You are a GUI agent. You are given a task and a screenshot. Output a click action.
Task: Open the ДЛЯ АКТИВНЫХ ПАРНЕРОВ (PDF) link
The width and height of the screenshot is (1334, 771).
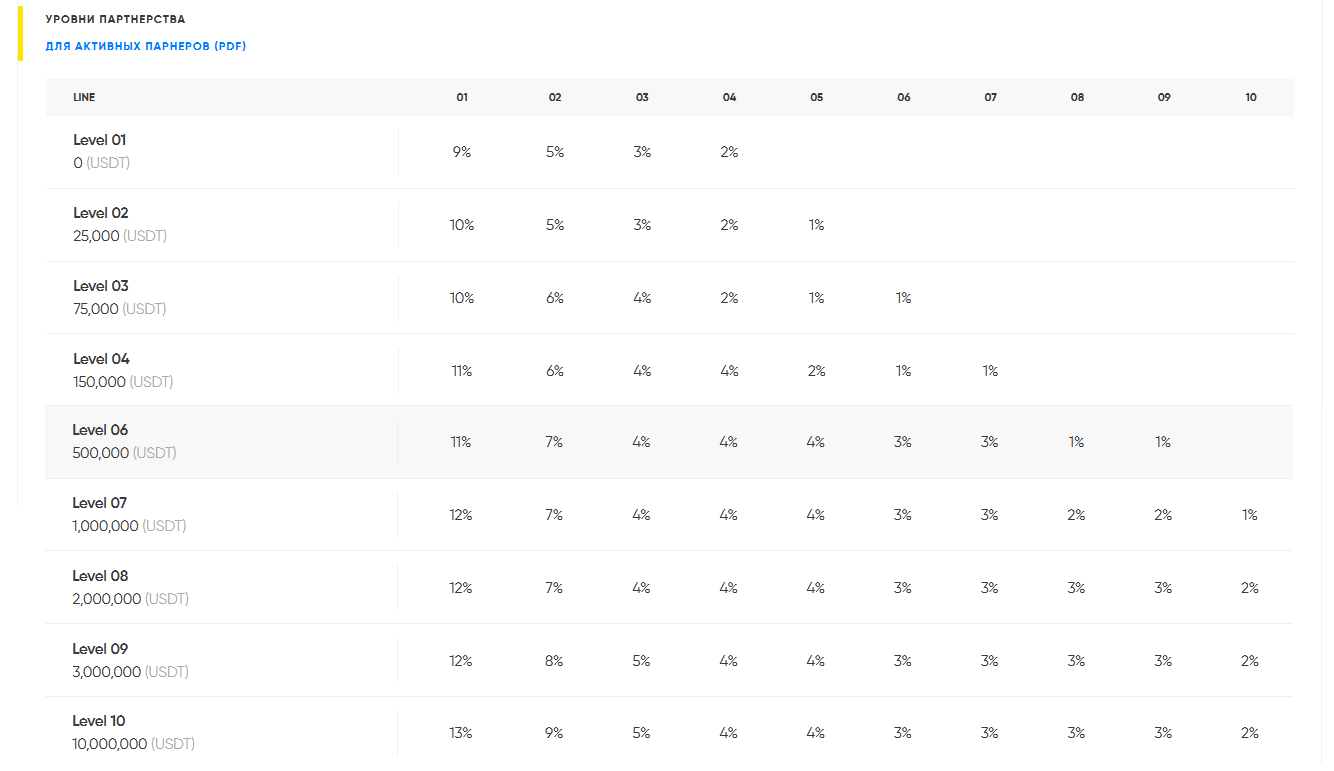click(146, 46)
